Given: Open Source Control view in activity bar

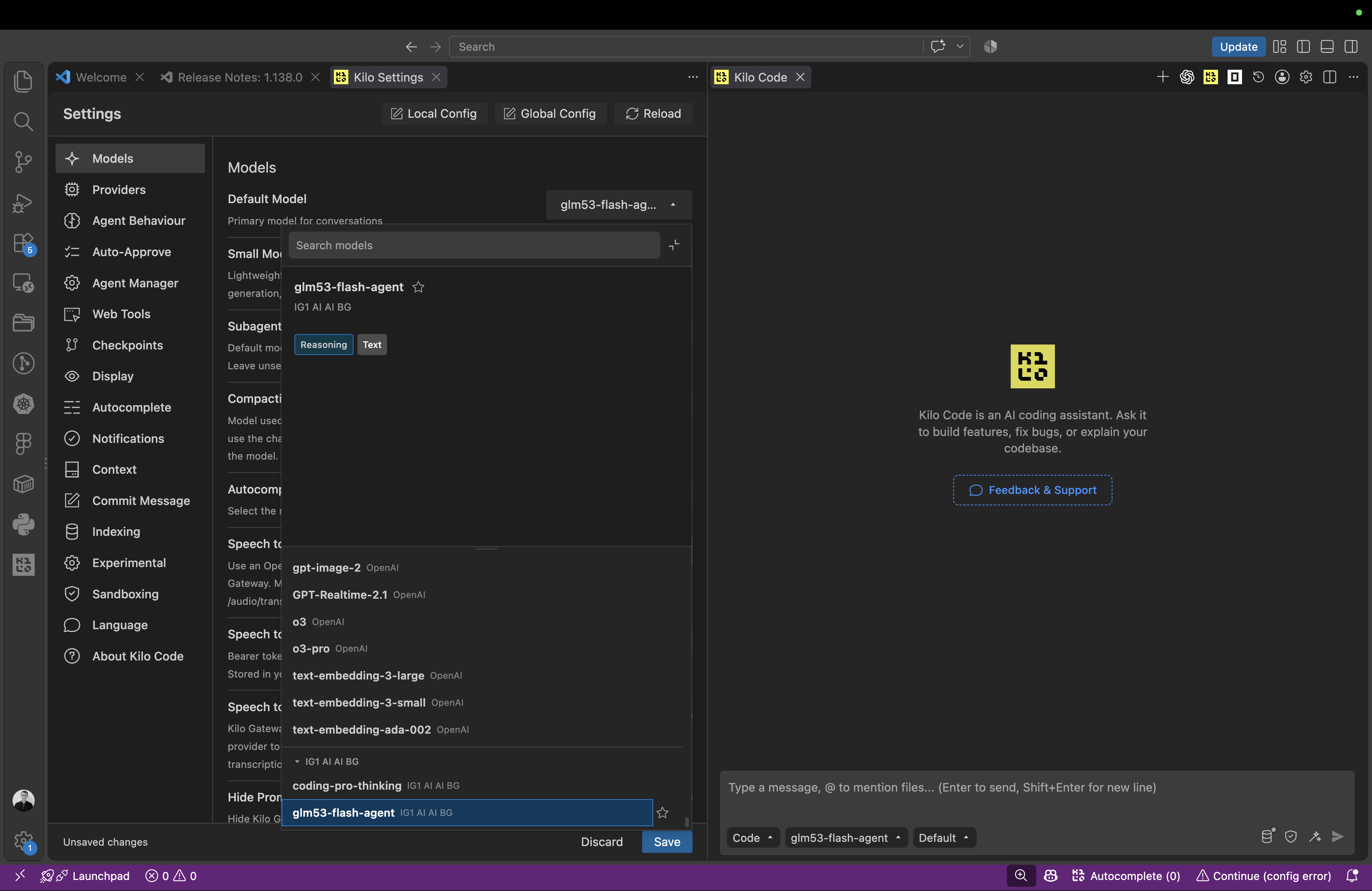Looking at the screenshot, I should [23, 161].
